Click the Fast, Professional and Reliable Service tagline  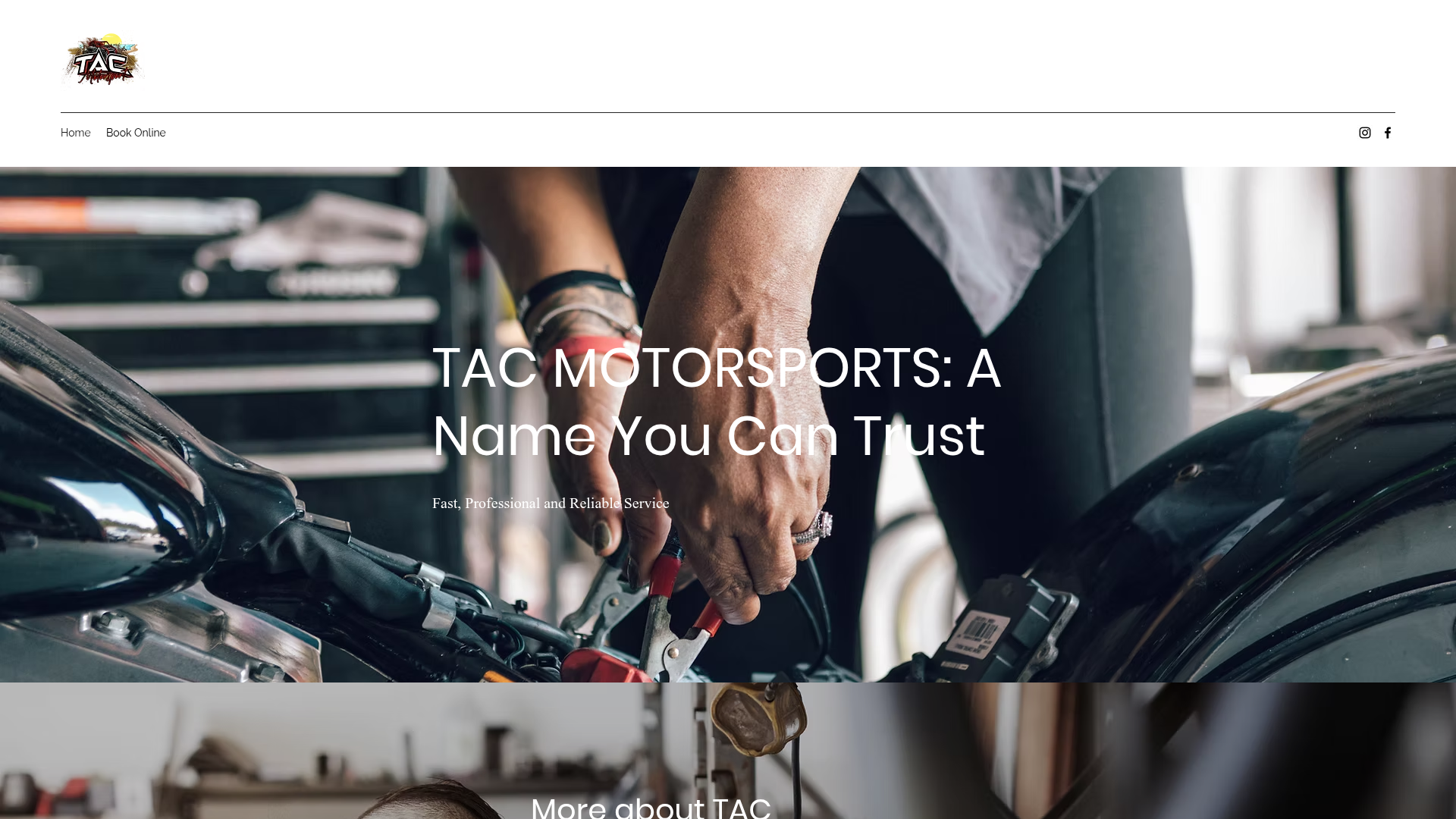click(x=551, y=504)
